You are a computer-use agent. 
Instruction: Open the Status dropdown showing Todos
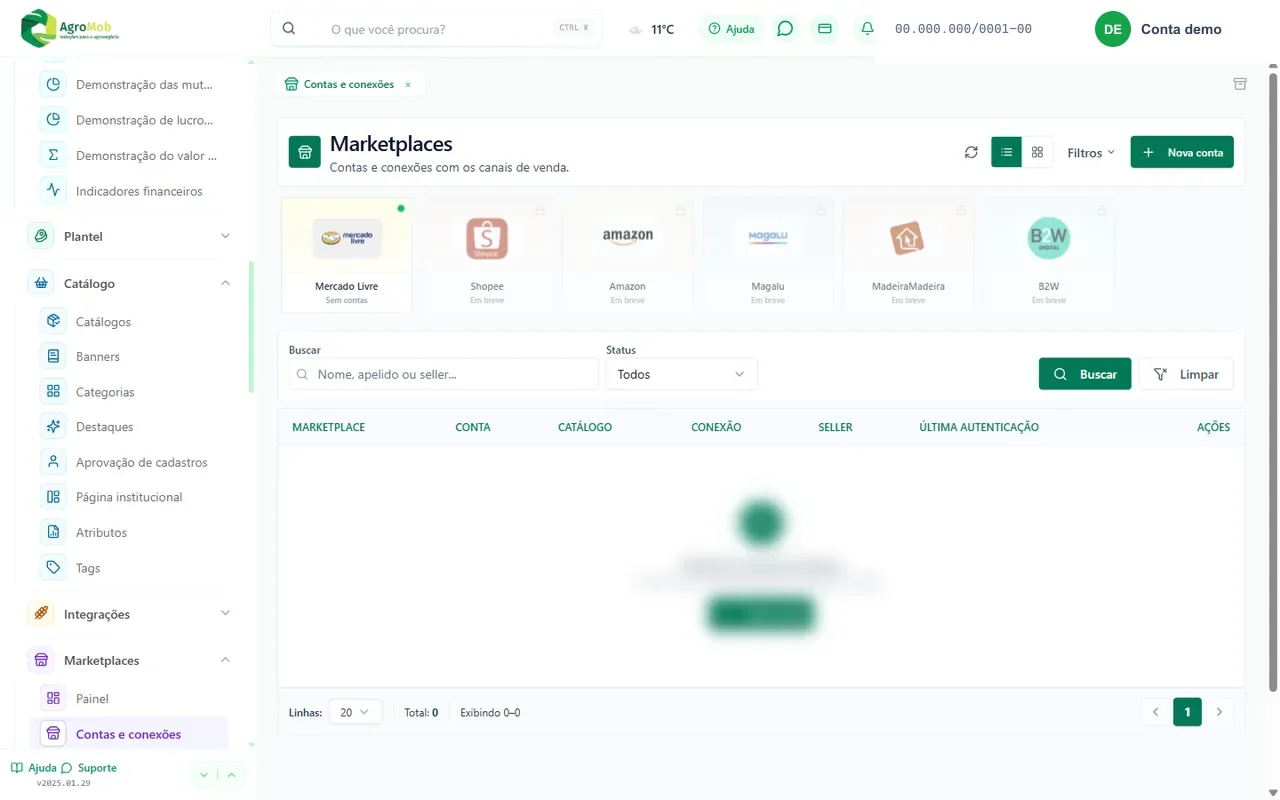point(681,374)
